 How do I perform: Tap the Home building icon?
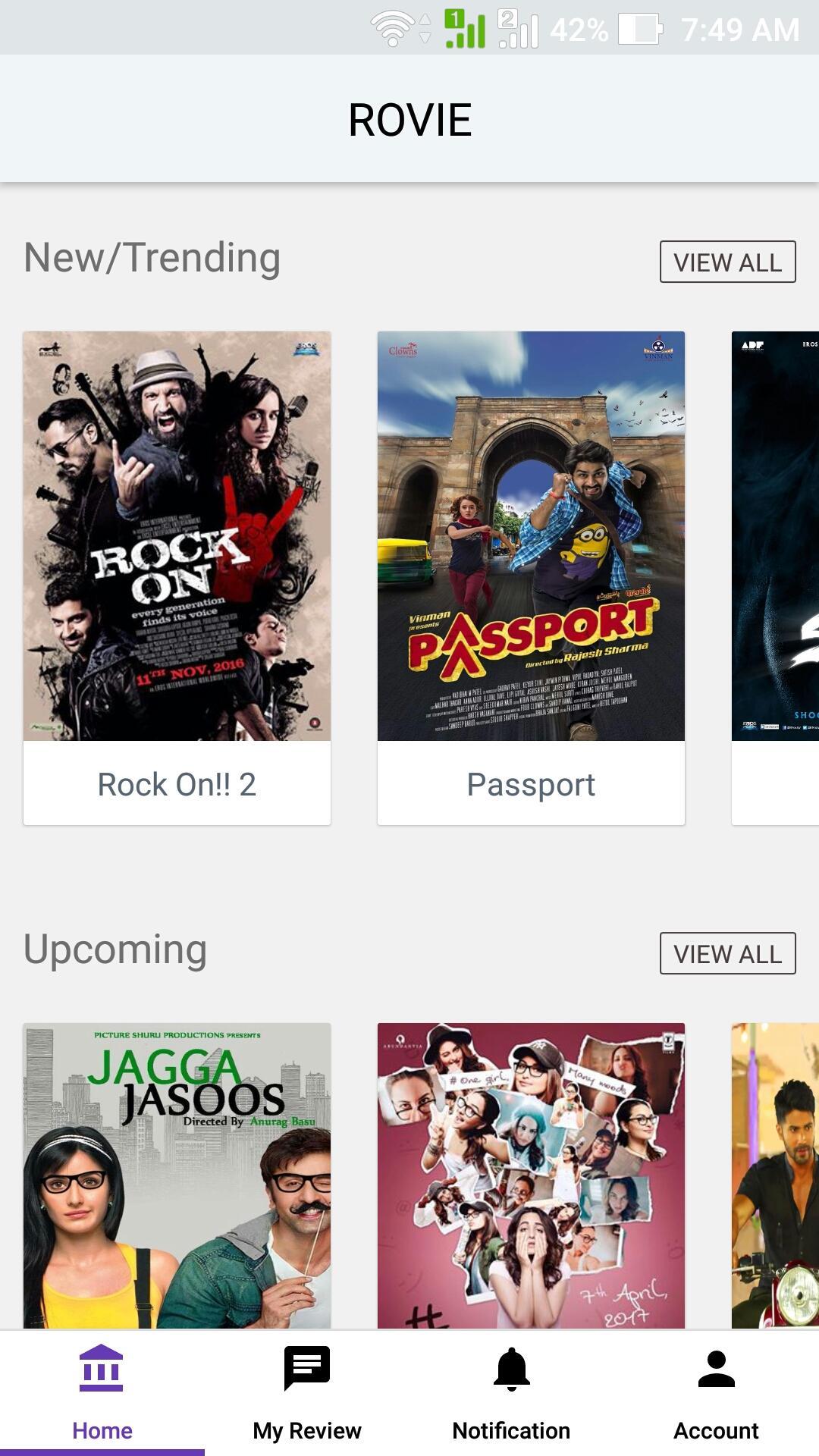click(x=101, y=1368)
